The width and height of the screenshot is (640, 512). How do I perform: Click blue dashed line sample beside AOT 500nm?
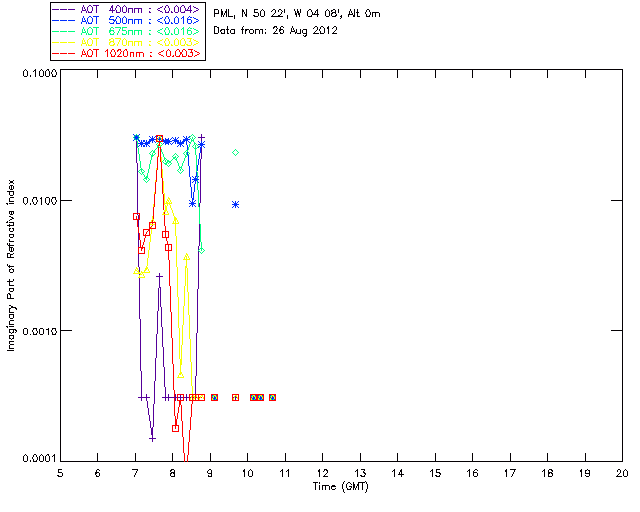coord(64,20)
